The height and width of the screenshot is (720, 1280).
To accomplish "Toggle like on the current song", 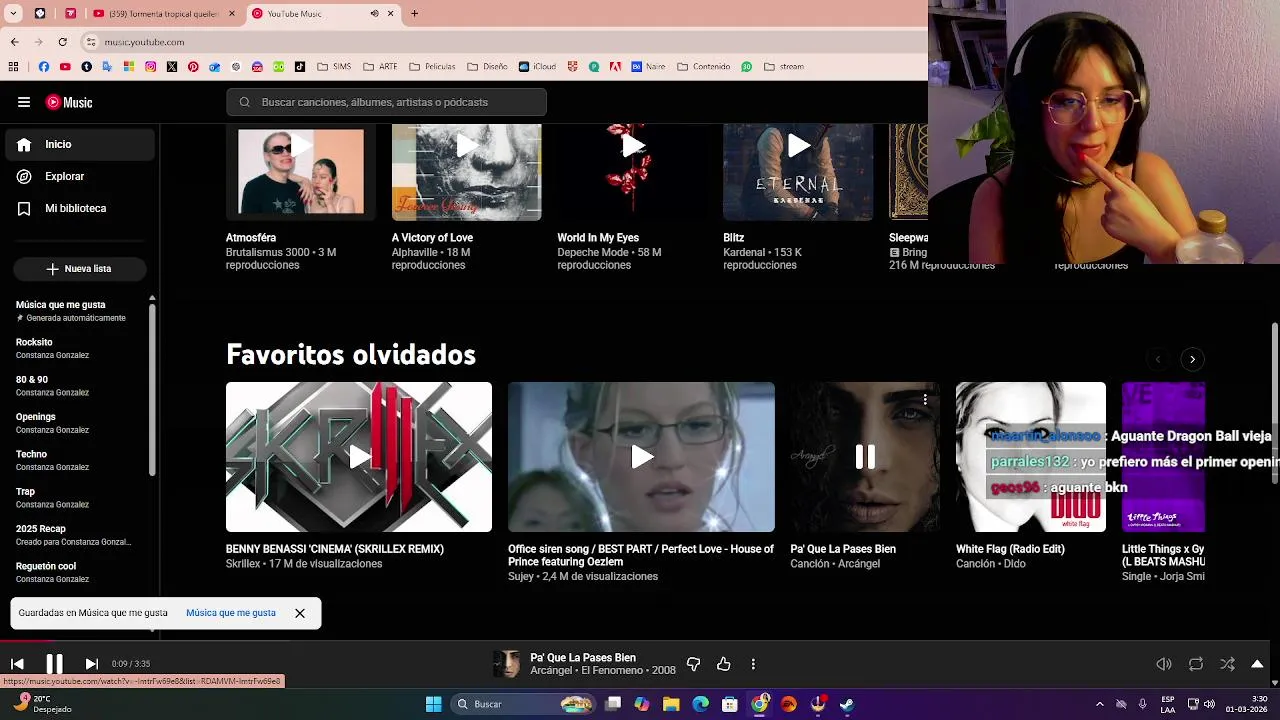I will click(724, 664).
